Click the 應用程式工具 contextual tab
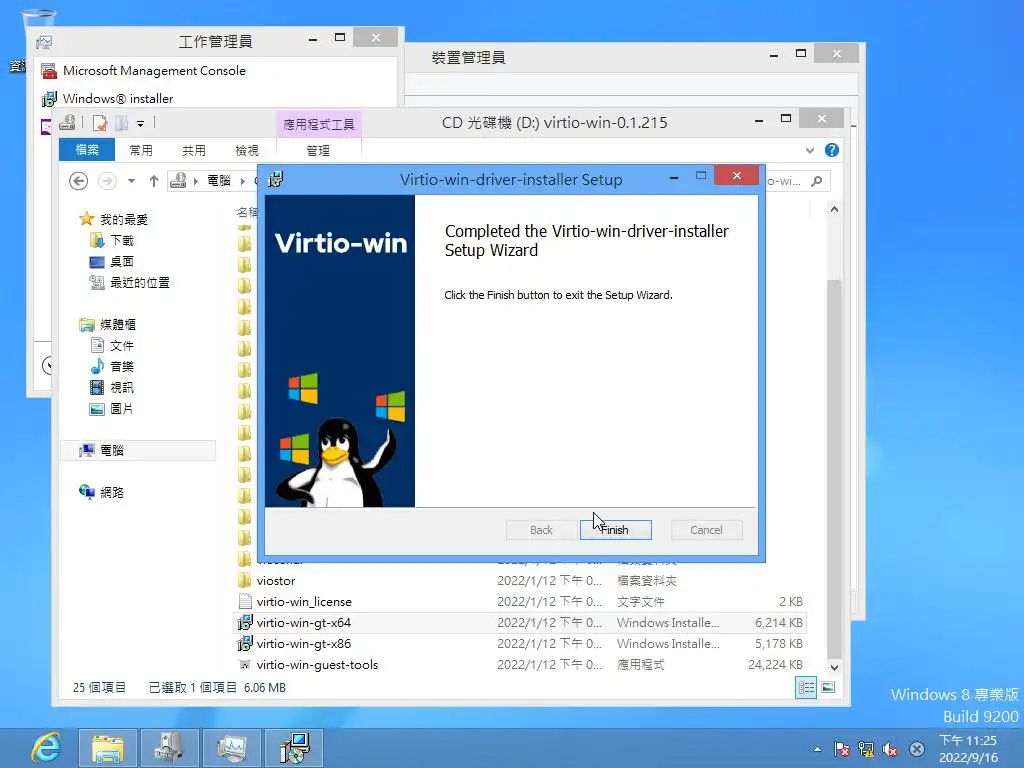The width and height of the screenshot is (1024, 768). tap(319, 124)
